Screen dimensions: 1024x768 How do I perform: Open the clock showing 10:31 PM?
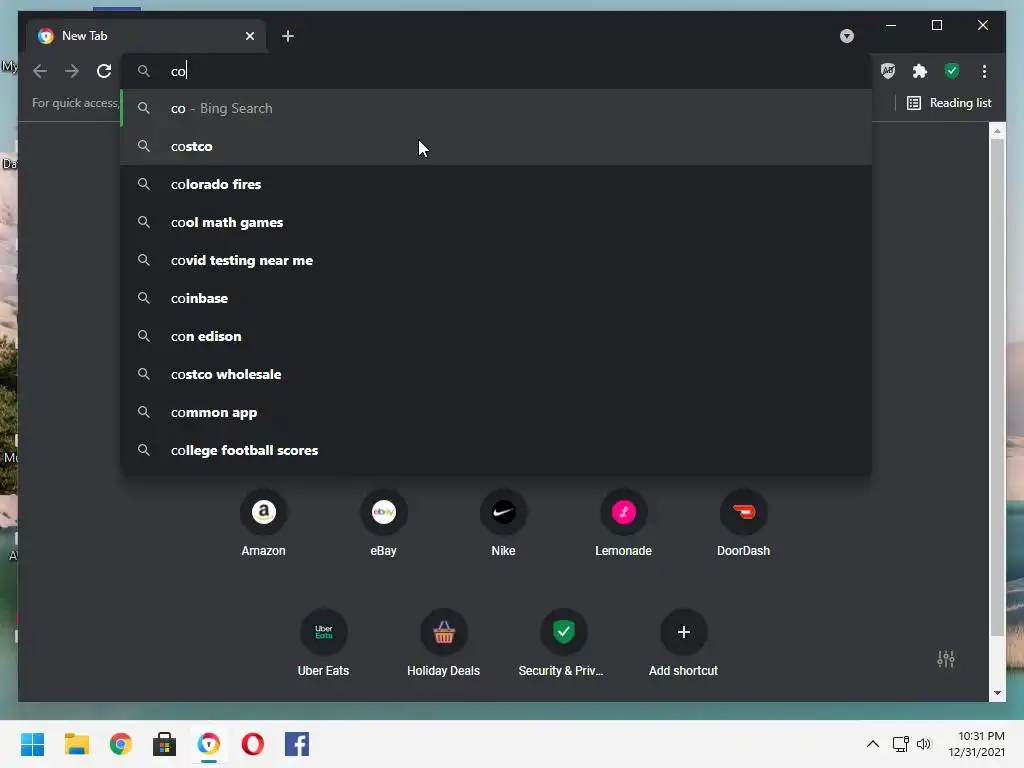(976, 744)
